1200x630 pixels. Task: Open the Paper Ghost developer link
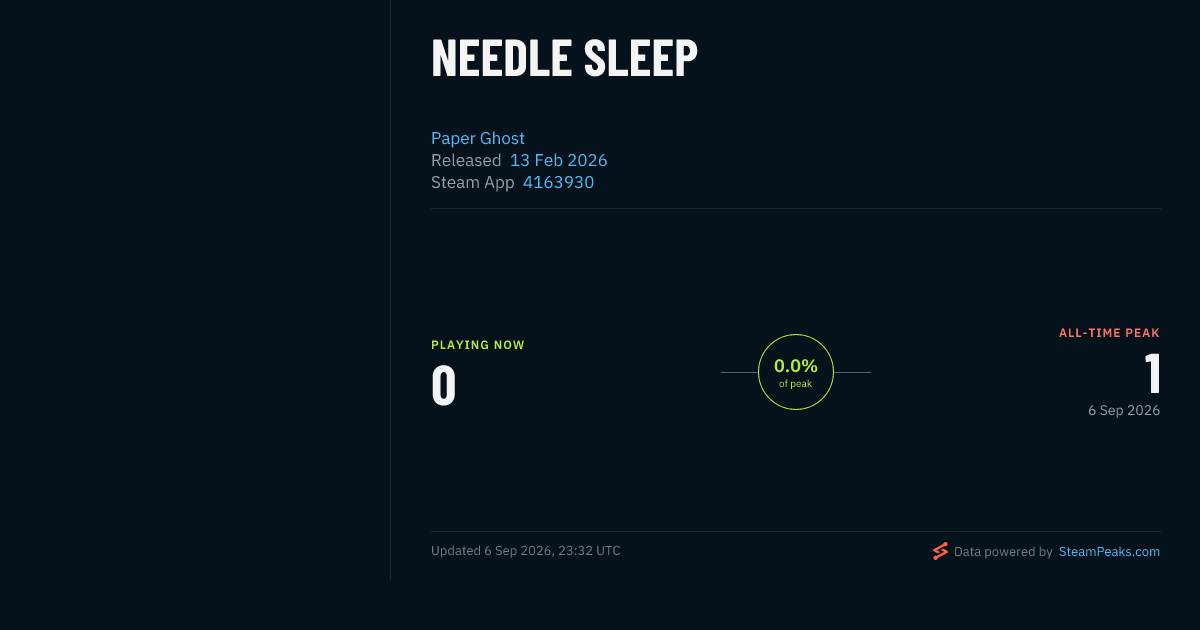click(x=478, y=138)
